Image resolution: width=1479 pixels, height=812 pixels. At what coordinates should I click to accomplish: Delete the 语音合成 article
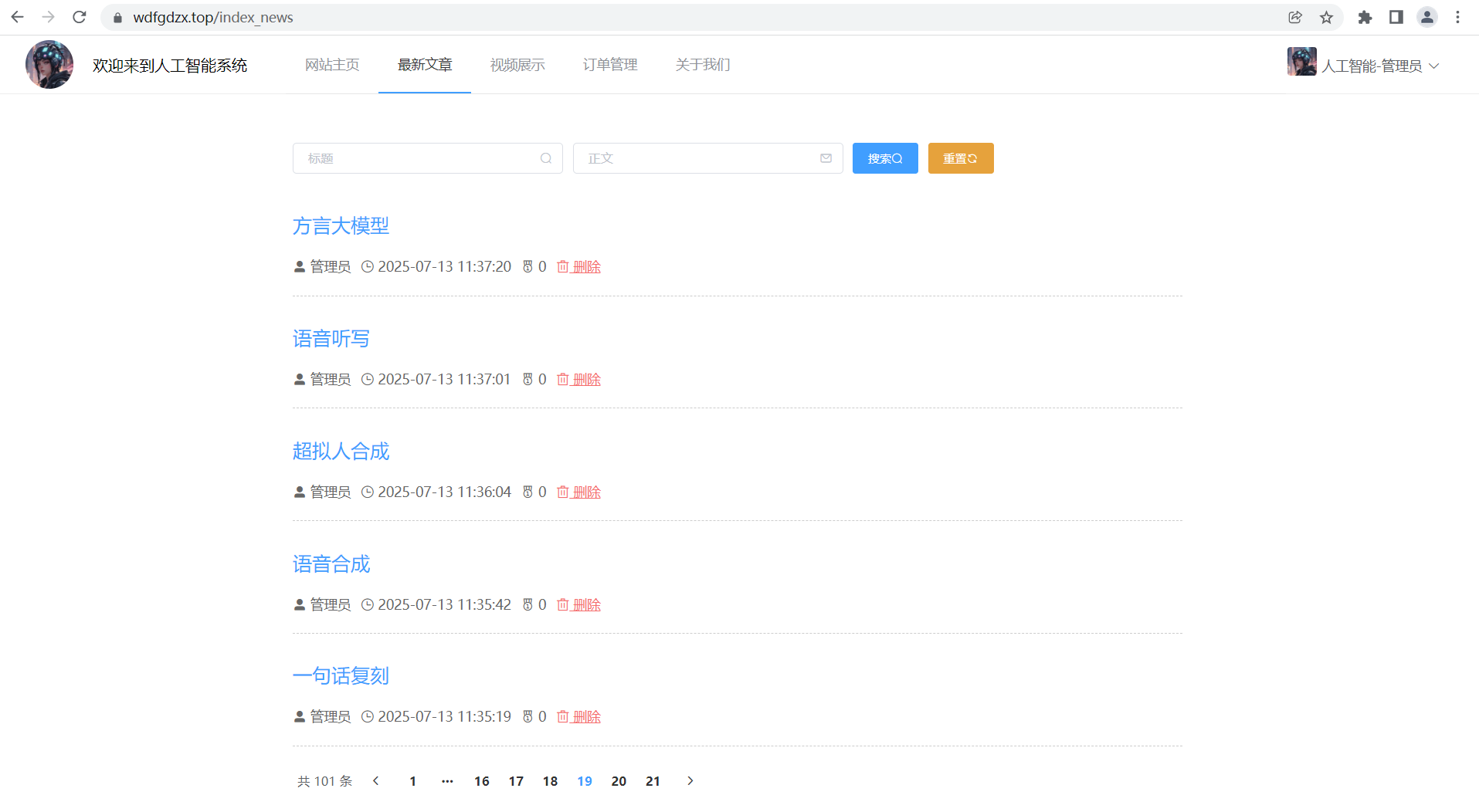[578, 604]
